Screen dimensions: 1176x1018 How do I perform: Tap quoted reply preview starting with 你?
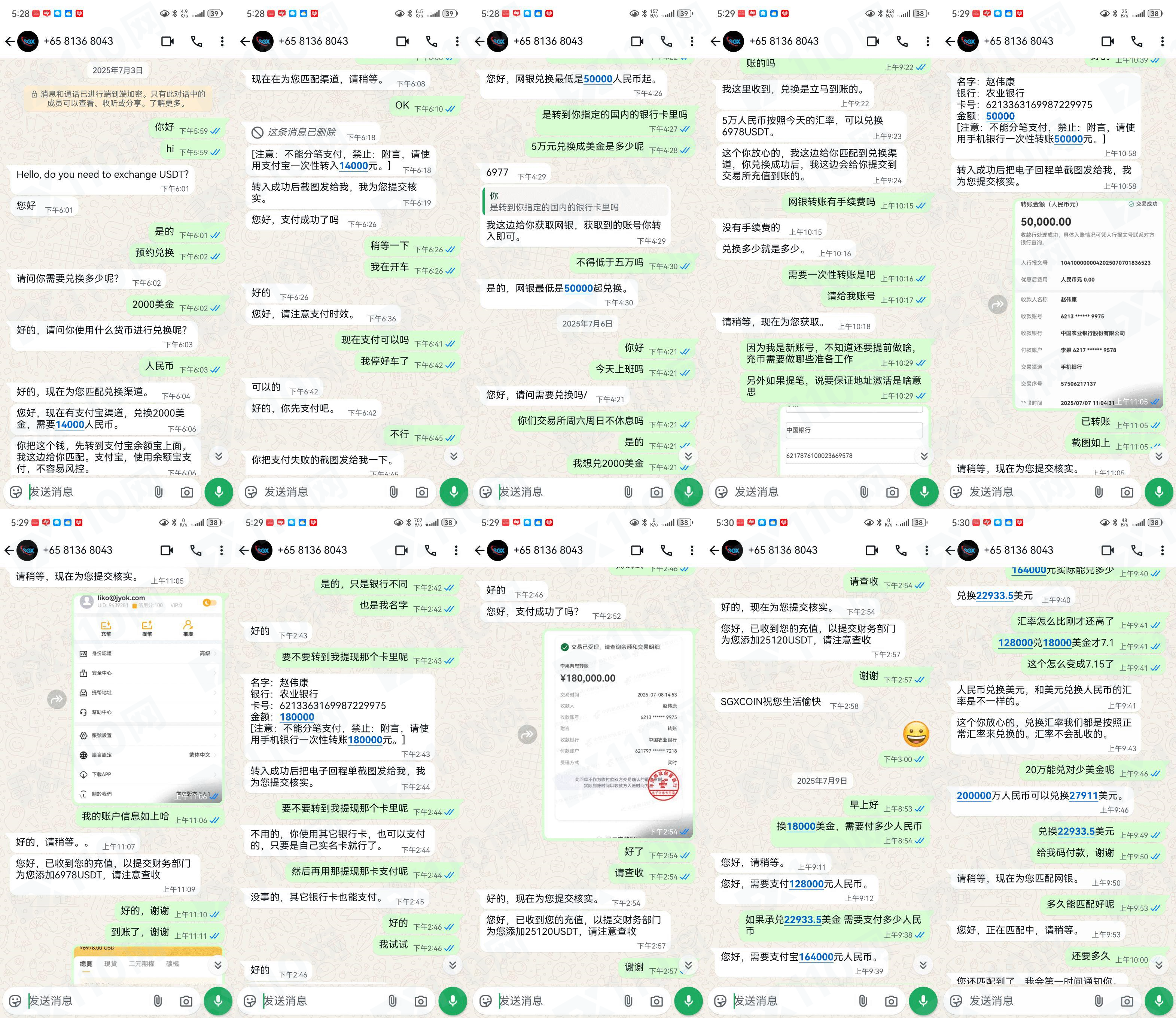(576, 201)
